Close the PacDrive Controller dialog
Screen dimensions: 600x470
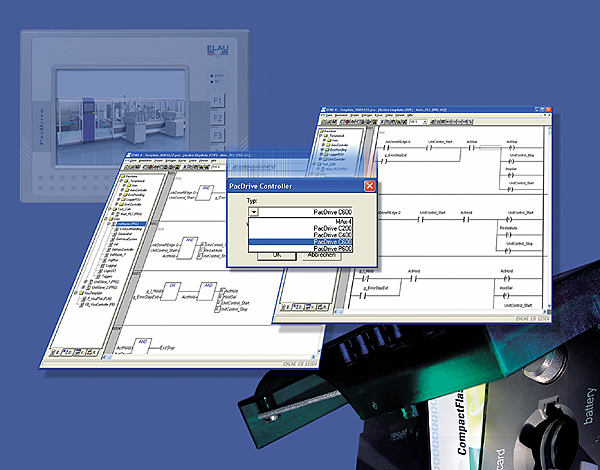(x=369, y=186)
